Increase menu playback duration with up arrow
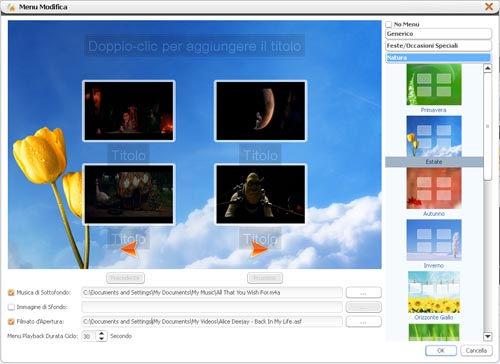500x364 pixels. [x=102, y=333]
